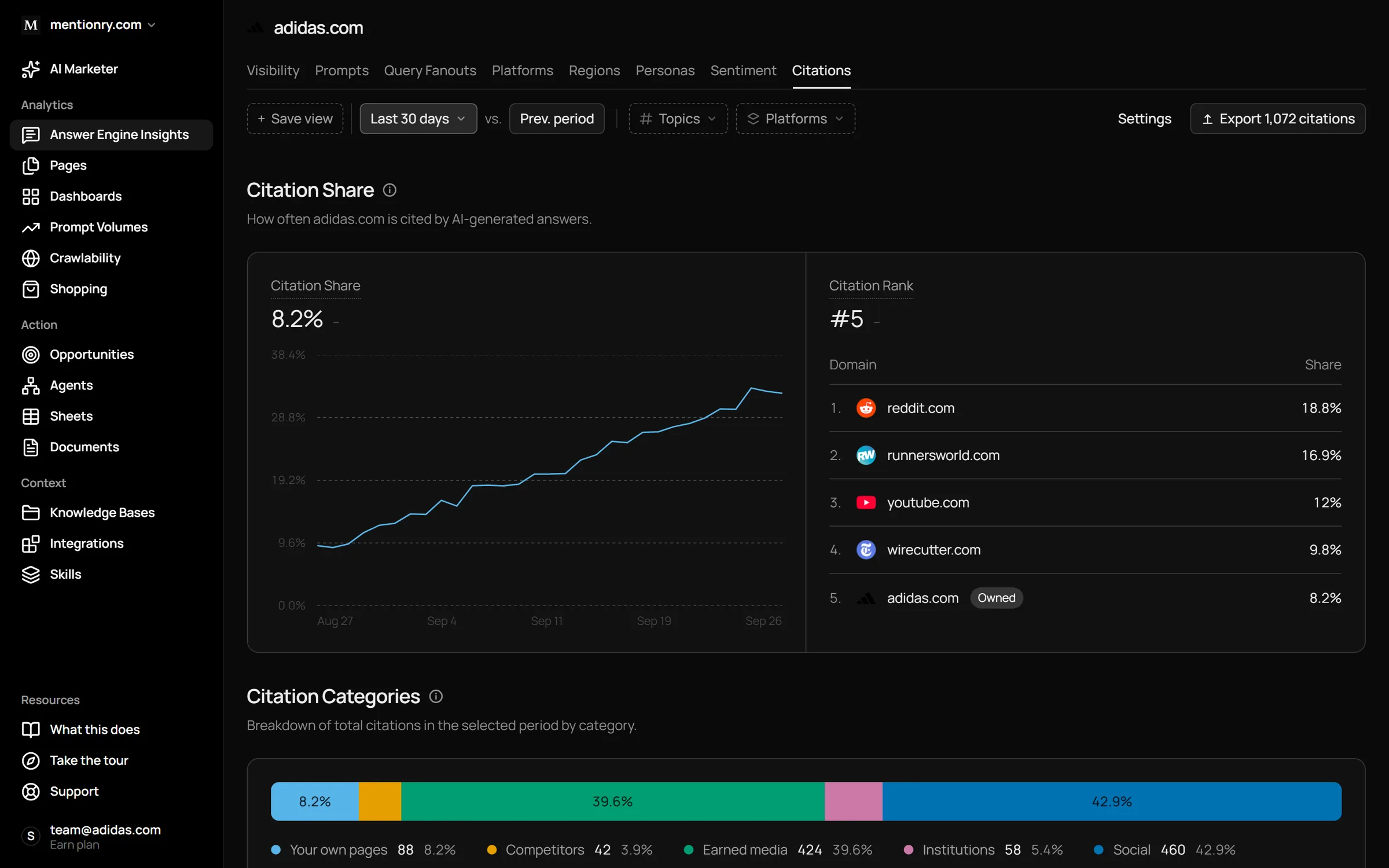Image resolution: width=1389 pixels, height=868 pixels.
Task: Click the wirecutter.com domain name
Action: click(934, 550)
